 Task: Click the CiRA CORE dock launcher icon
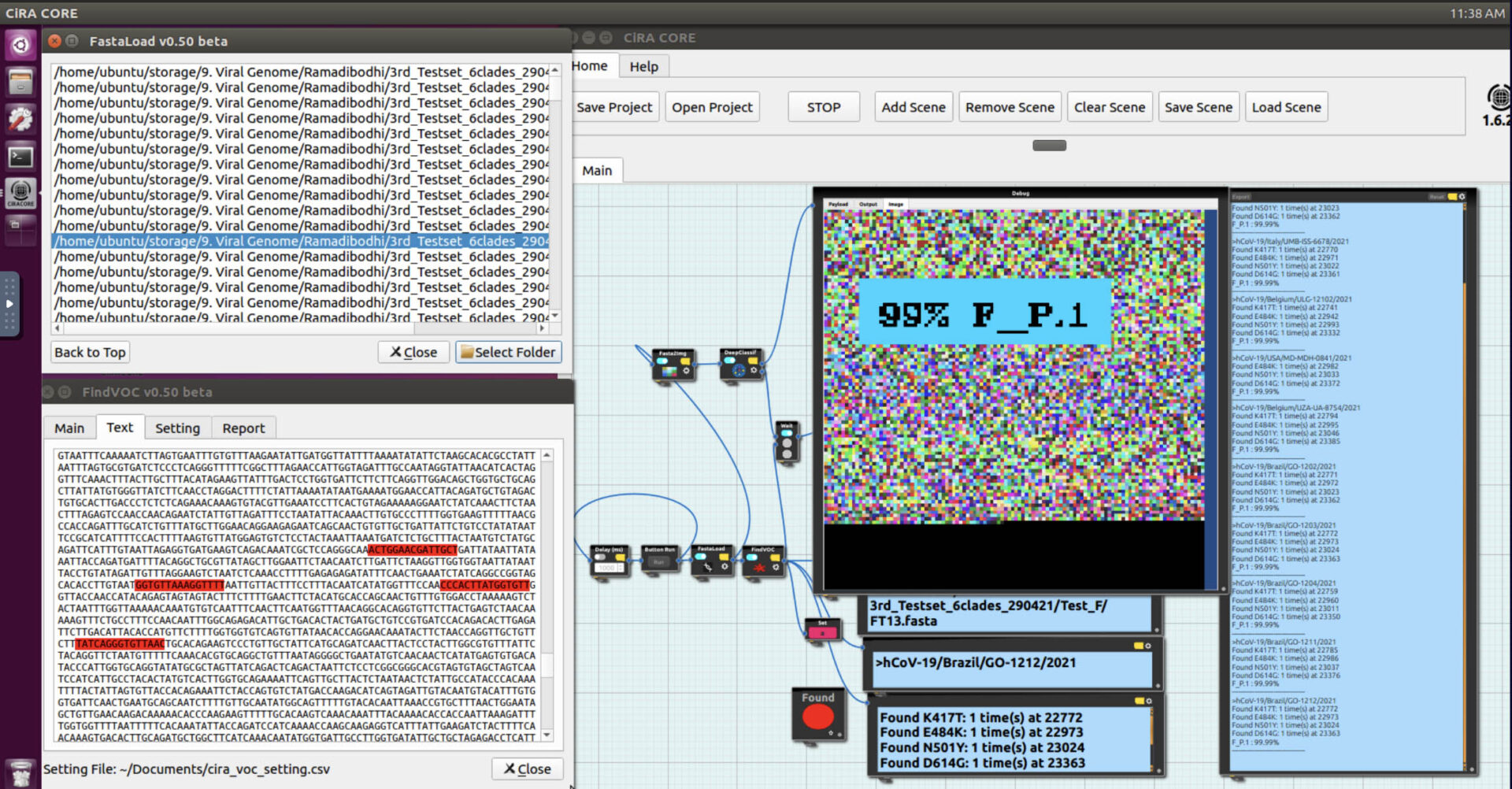tap(20, 193)
